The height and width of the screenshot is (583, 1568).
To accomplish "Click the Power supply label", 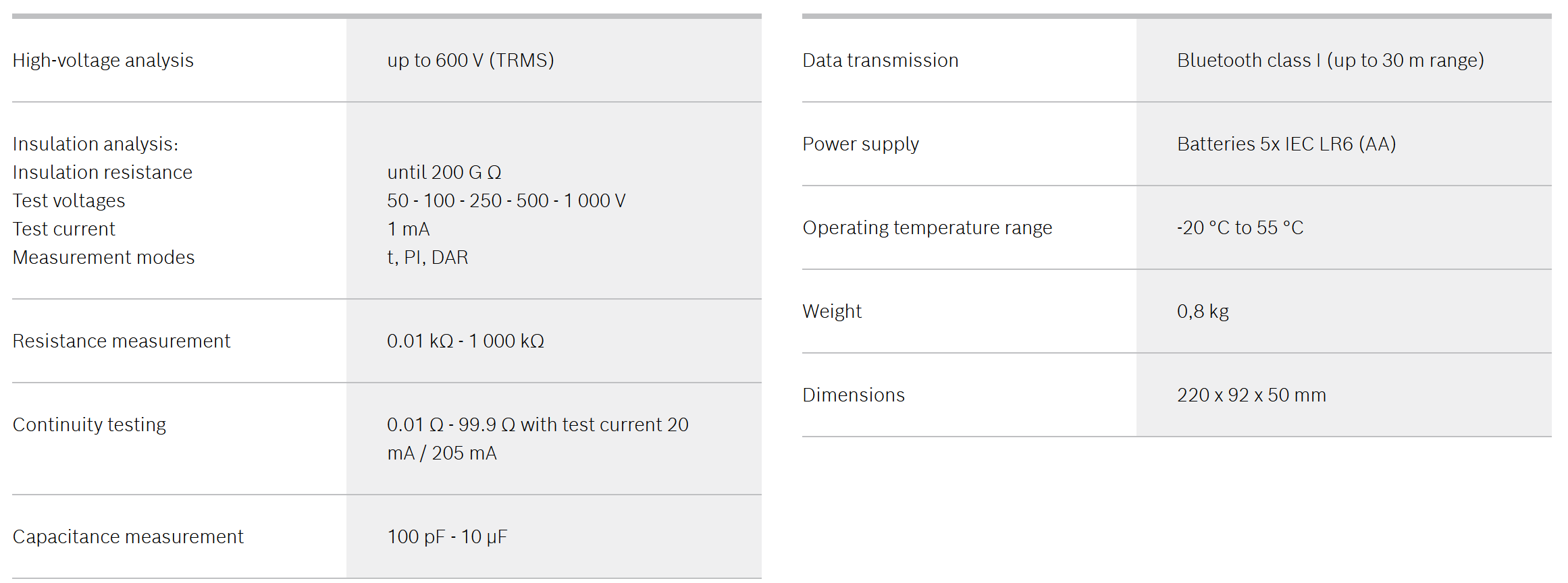I will (x=860, y=144).
